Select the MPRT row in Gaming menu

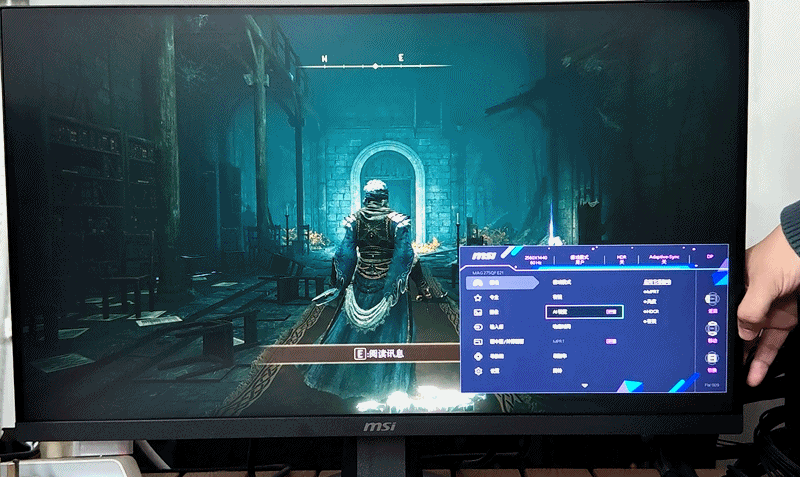click(x=584, y=341)
